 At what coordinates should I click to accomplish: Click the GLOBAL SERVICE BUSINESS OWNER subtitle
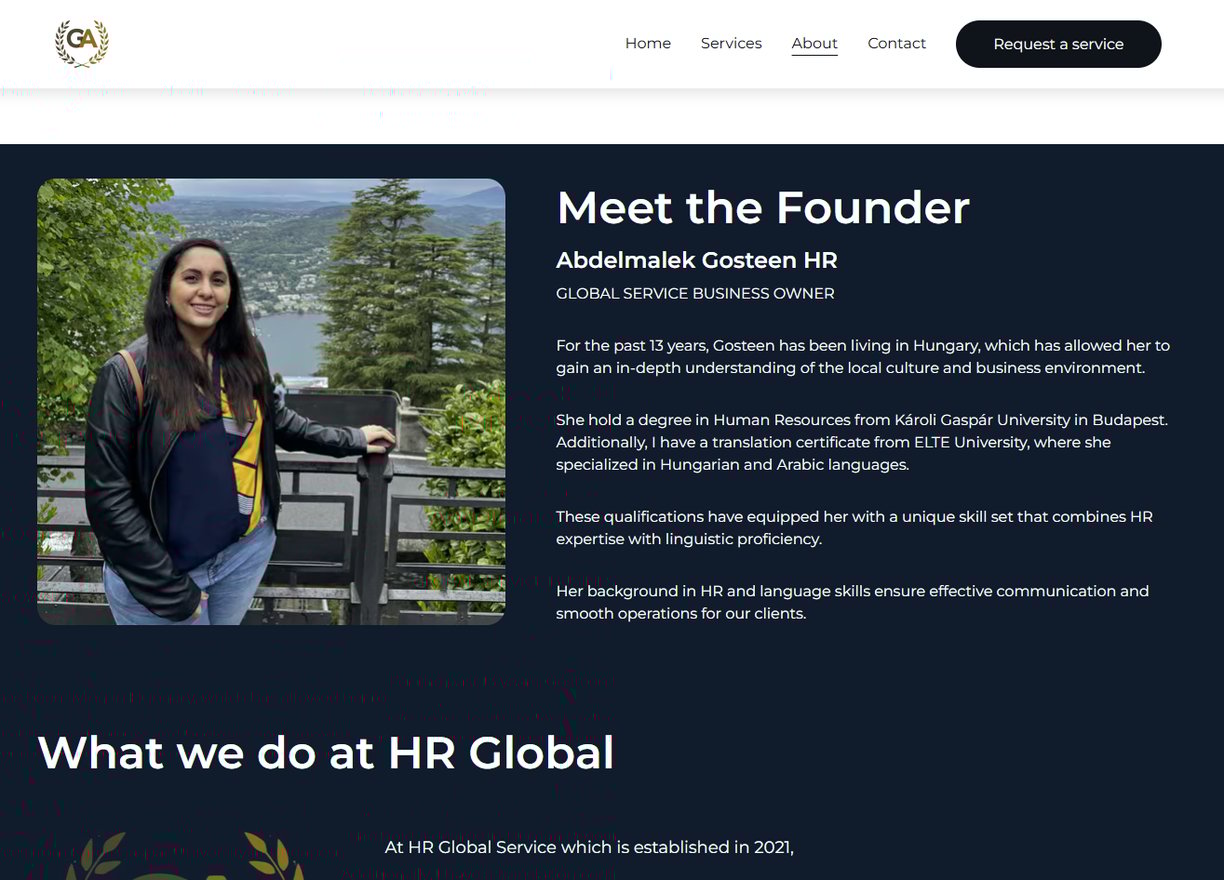click(695, 294)
